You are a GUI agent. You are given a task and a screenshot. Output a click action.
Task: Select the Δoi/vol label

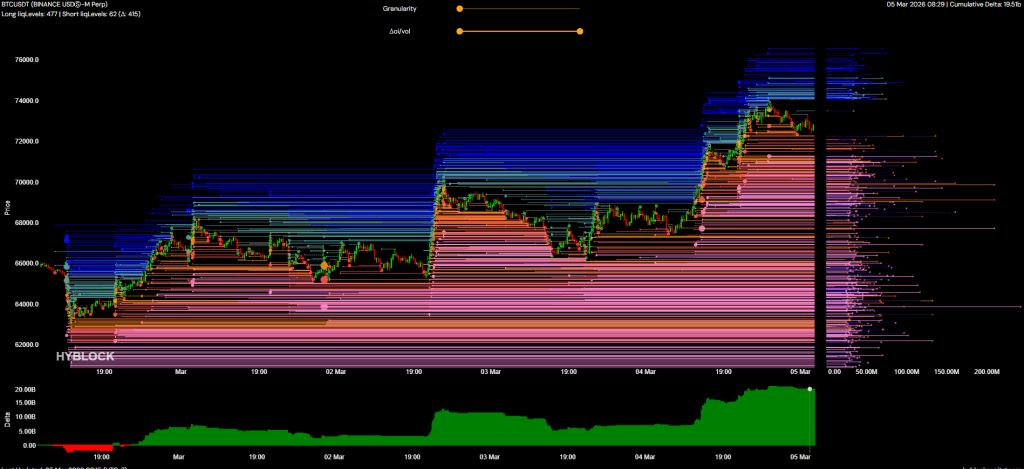401,31
